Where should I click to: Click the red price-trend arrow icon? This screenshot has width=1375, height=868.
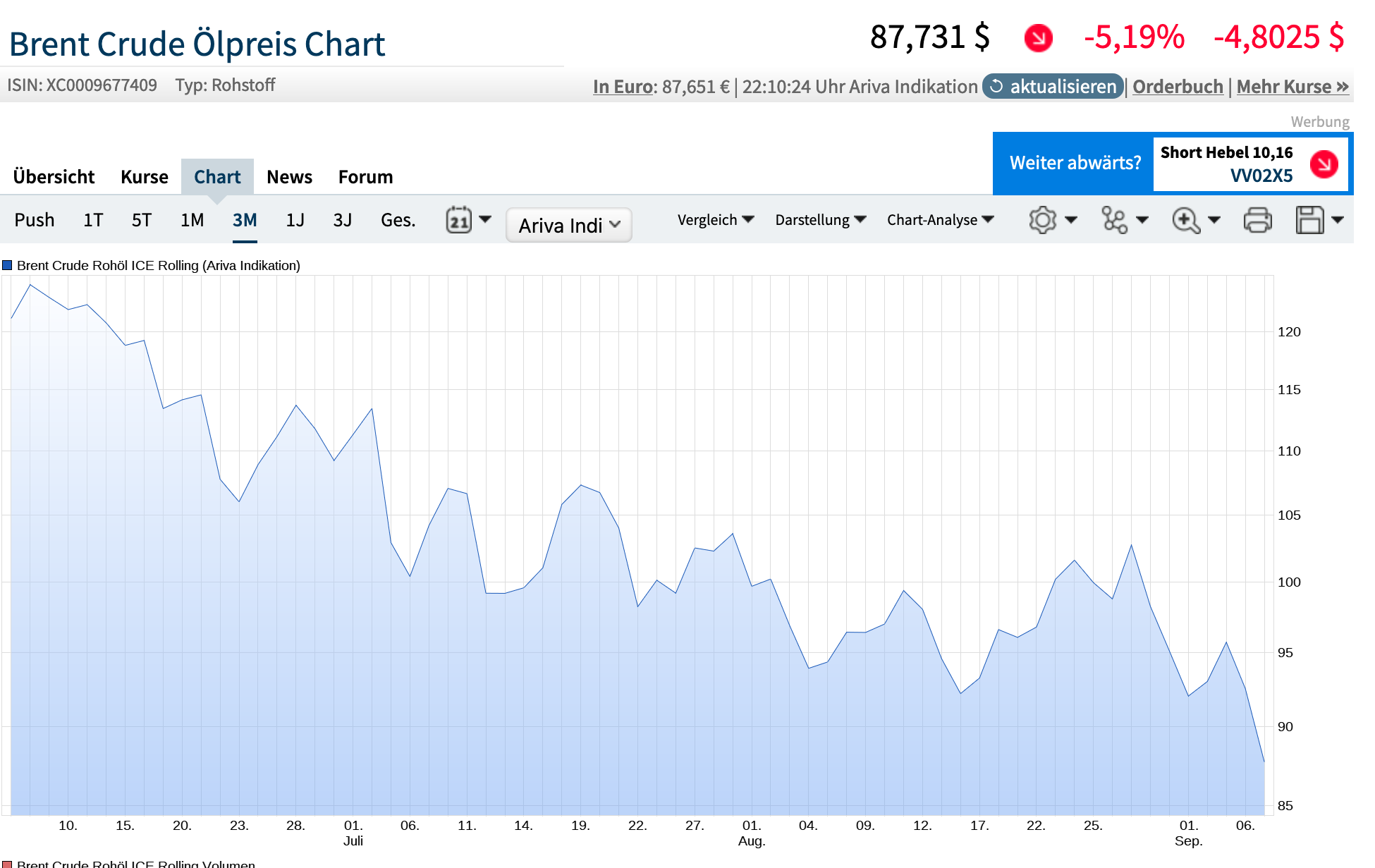click(1038, 38)
